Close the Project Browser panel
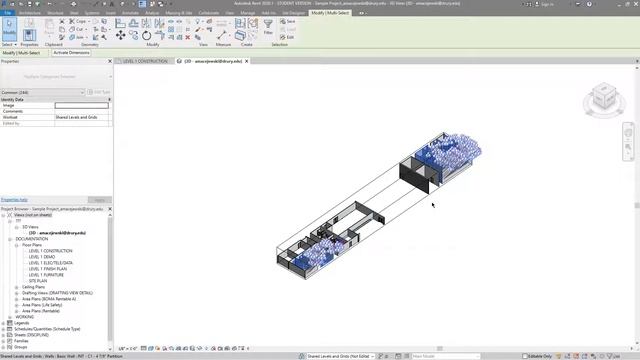Viewport: 640px width, 360px height. (x=110, y=209)
